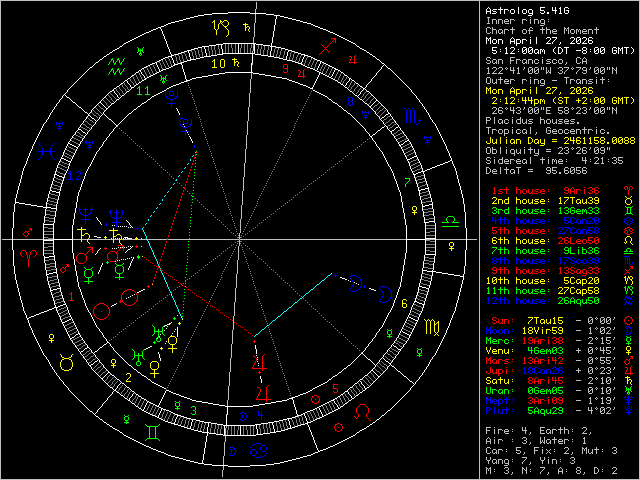Select the blue Pisces glyph on the wheel
The height and width of the screenshot is (480, 640).
47,151
